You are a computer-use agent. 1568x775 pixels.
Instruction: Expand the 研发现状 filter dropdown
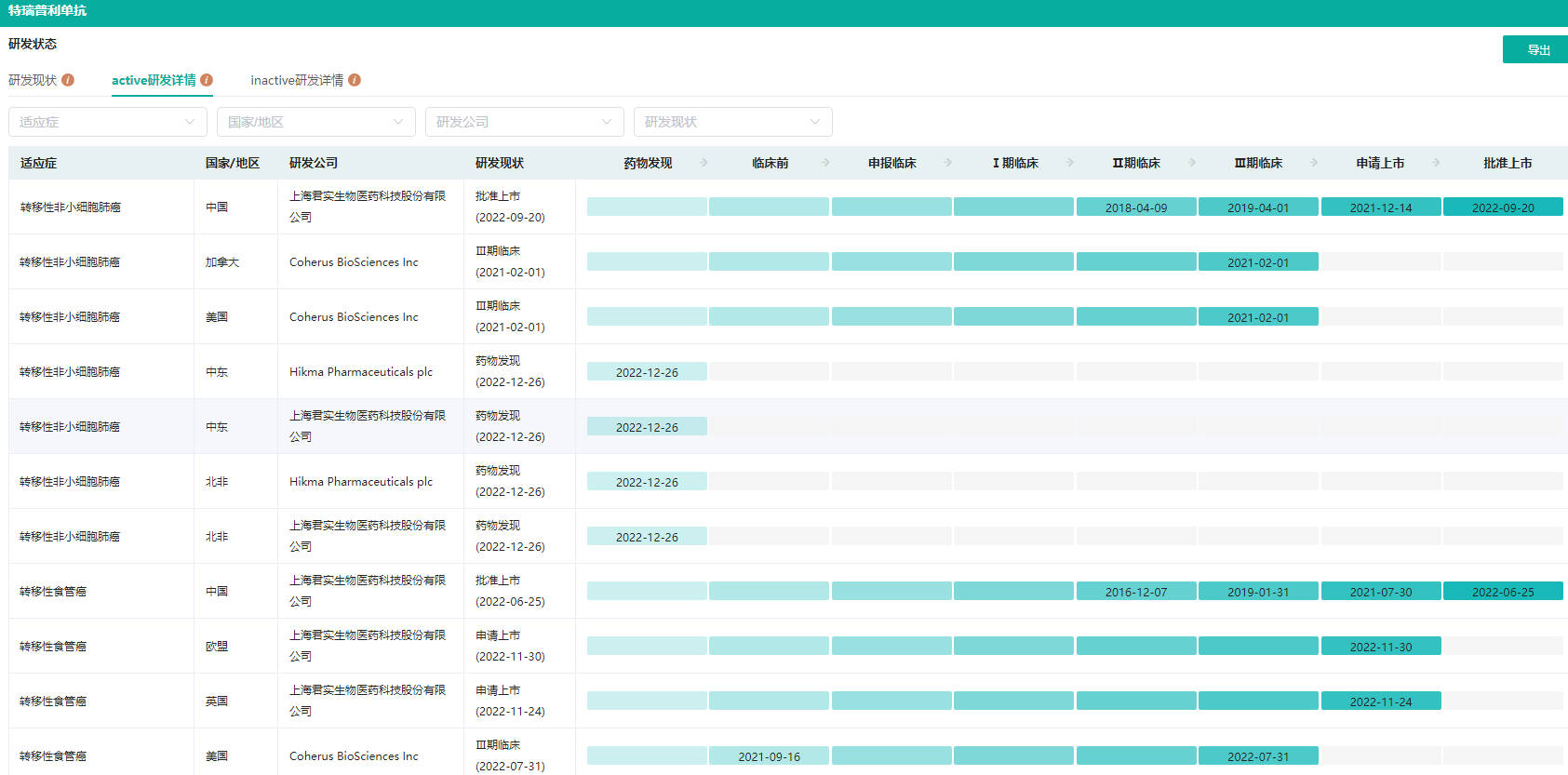tap(733, 122)
